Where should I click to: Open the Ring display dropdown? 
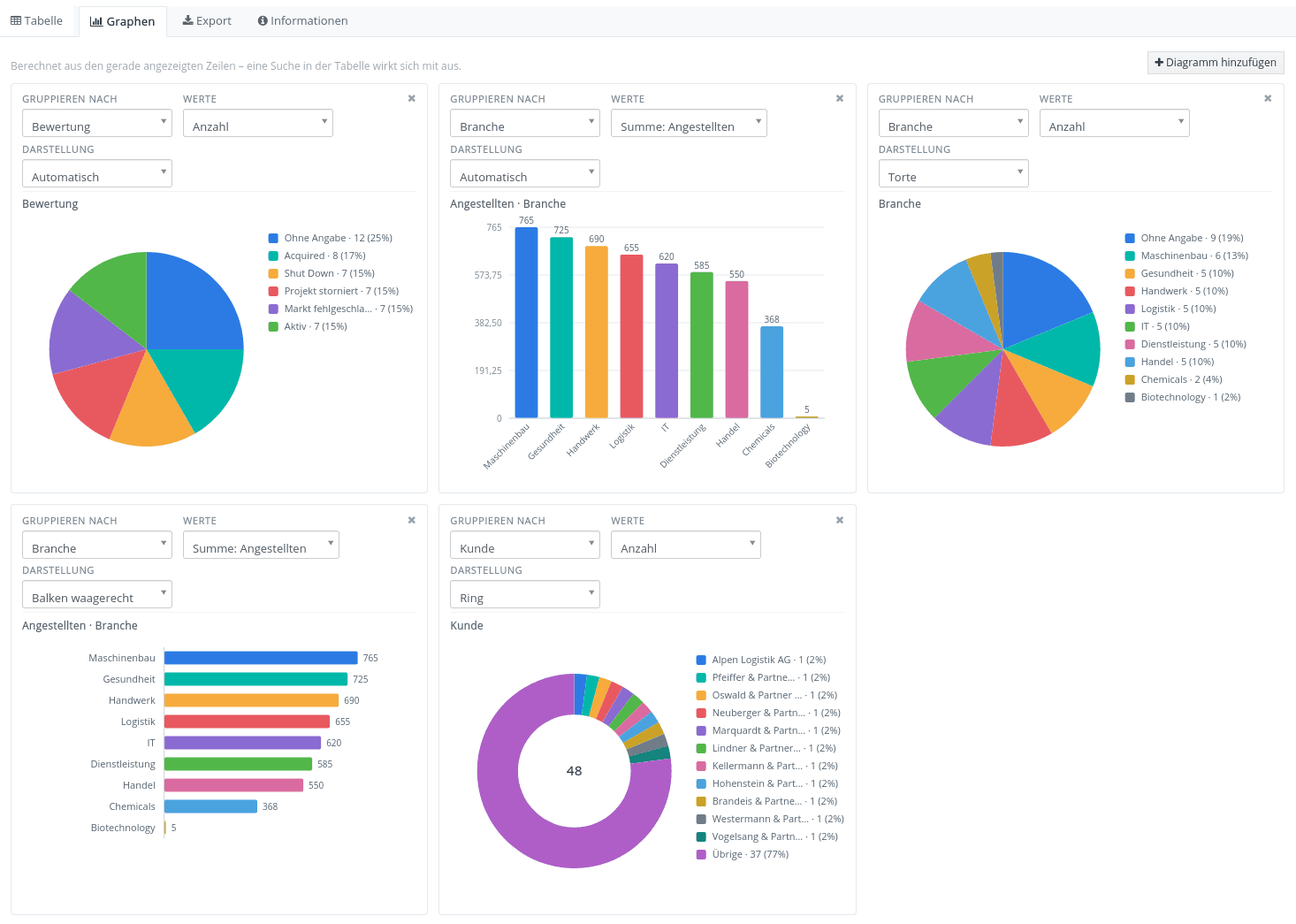(x=525, y=594)
